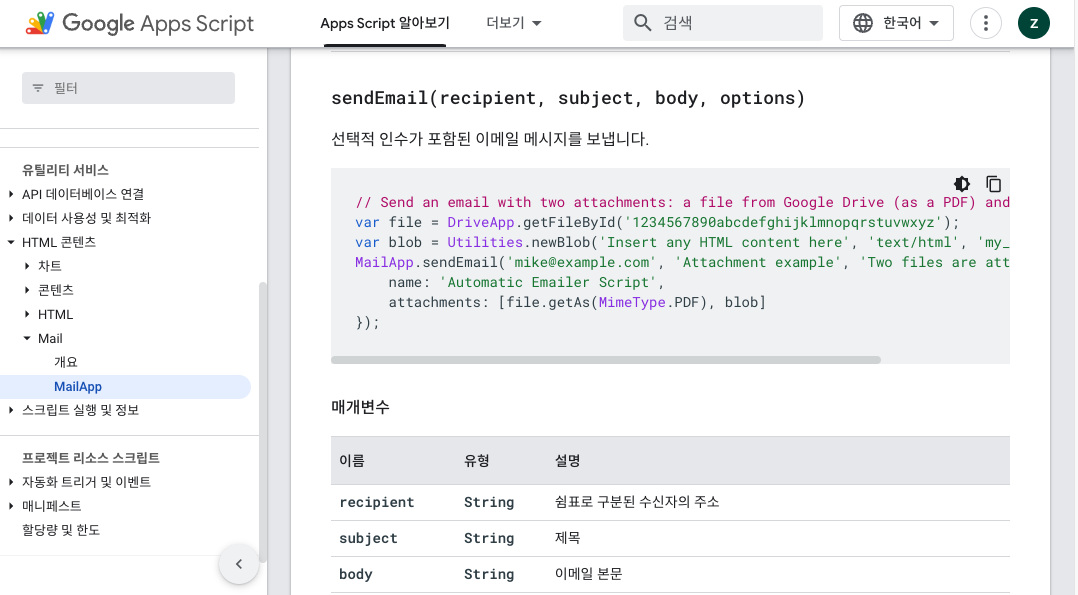Viewport: 1078px width, 595px height.
Task: Click the search magnifier icon
Action: coord(642,23)
